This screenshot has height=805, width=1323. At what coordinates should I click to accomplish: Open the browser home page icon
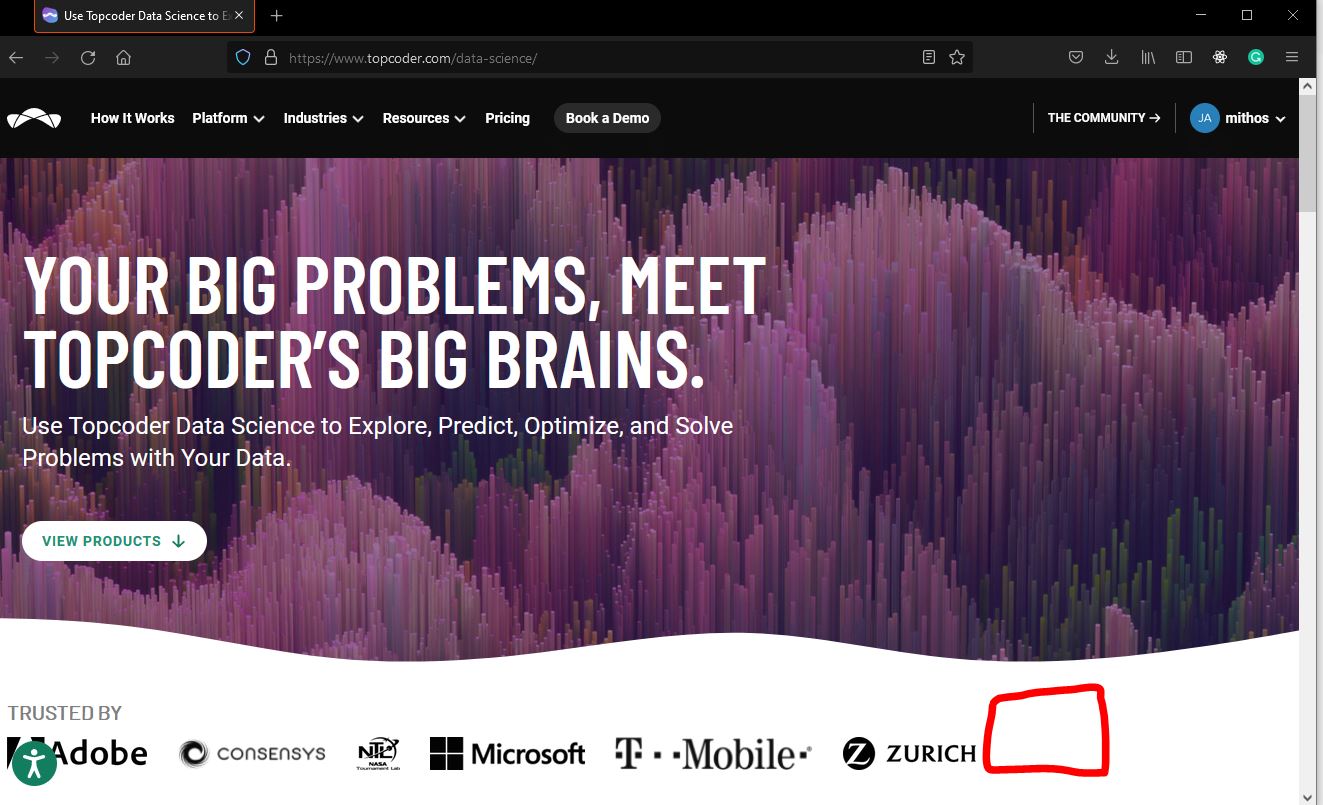(124, 58)
